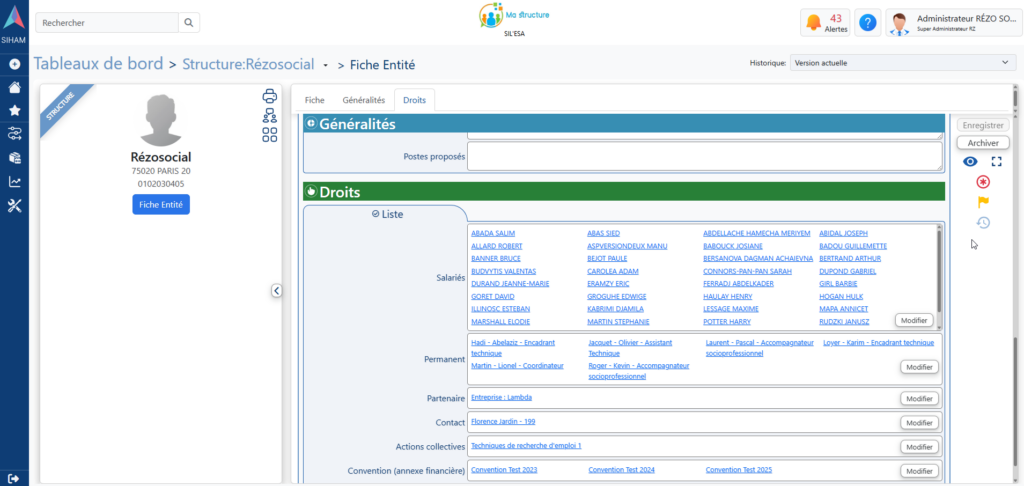Open the Convention Test 2024 link
The image size is (1024, 486).
point(621,470)
